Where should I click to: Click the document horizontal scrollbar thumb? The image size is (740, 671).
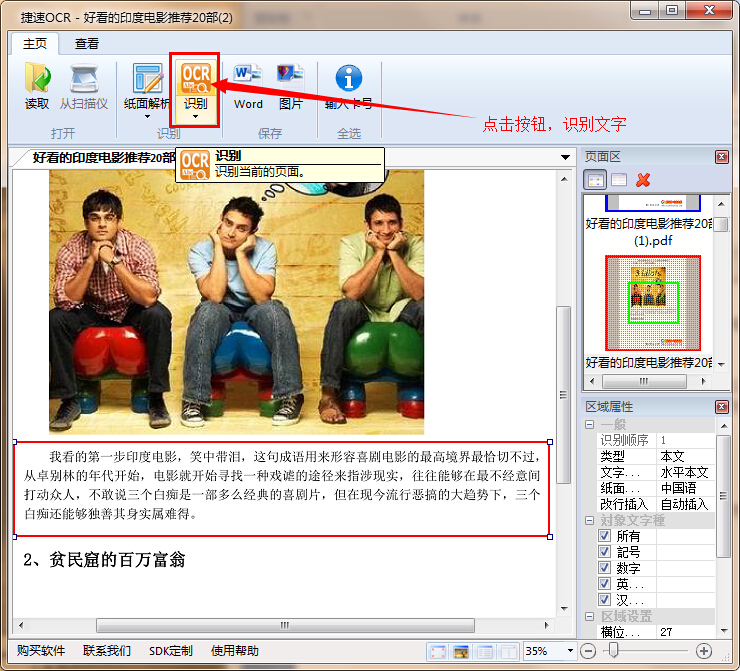coord(285,625)
